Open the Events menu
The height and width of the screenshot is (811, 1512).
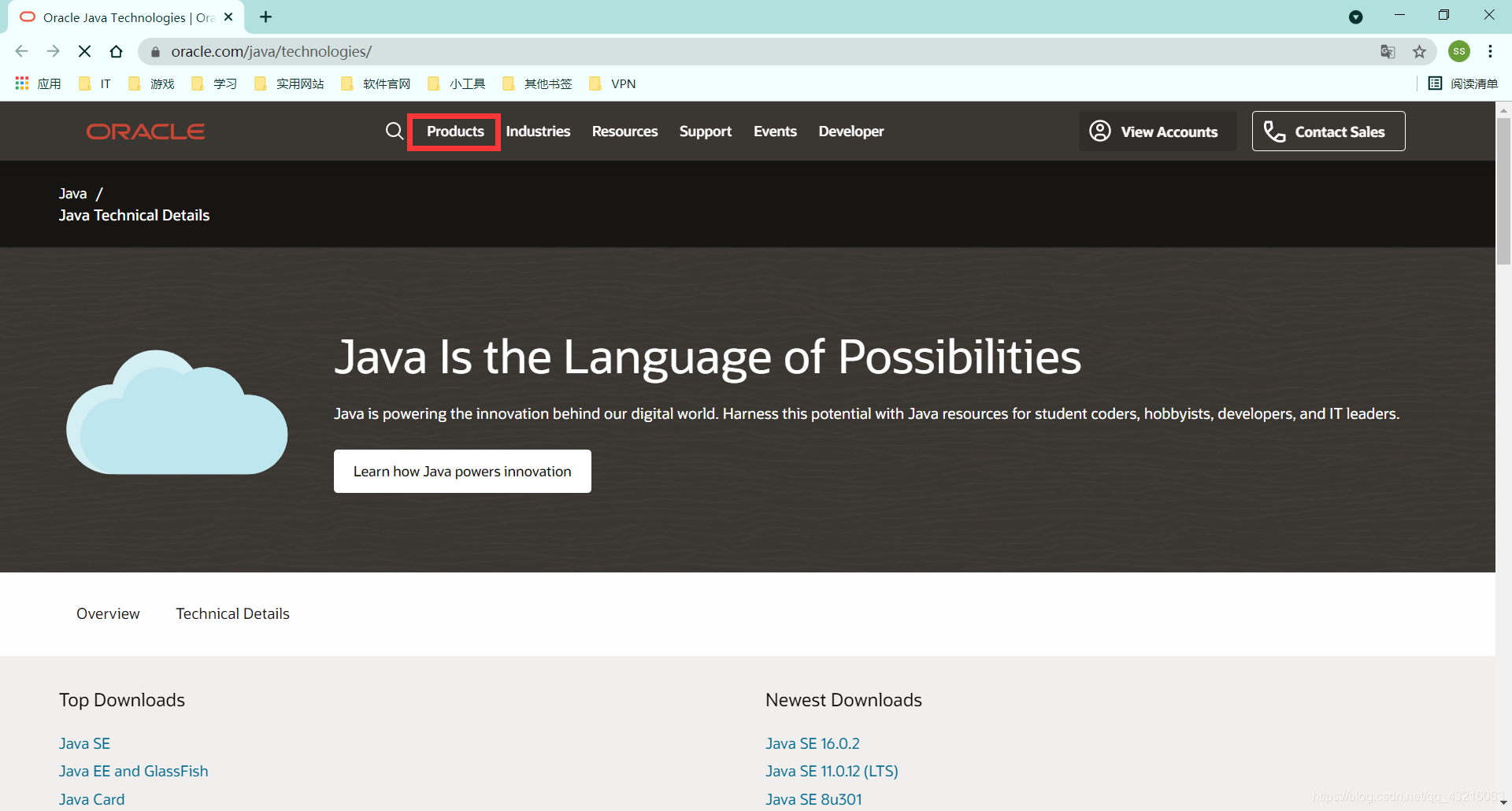[775, 131]
